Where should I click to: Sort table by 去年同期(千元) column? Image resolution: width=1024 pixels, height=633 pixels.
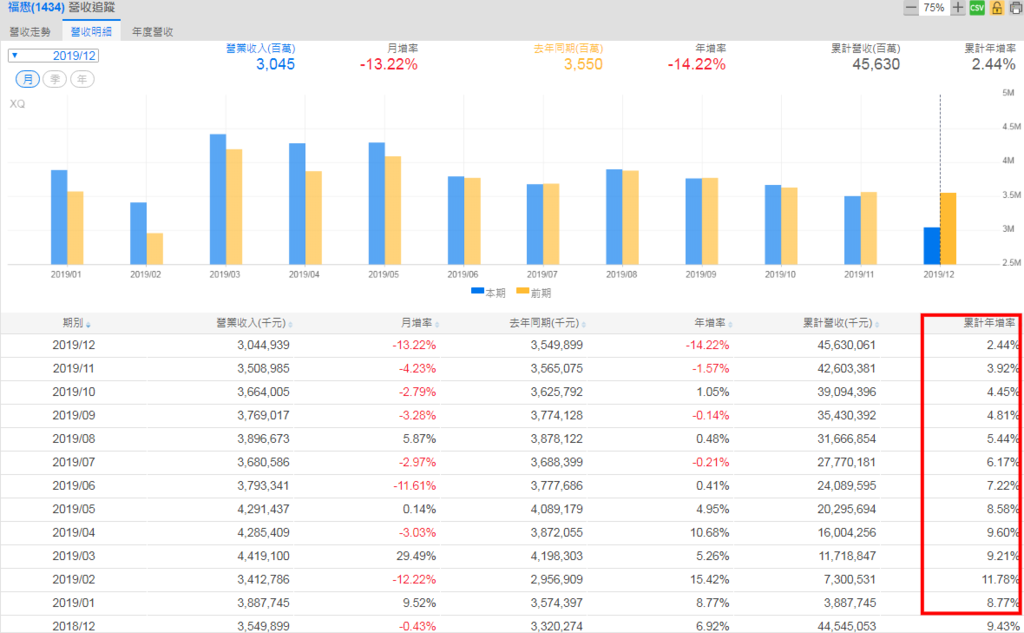(547, 323)
